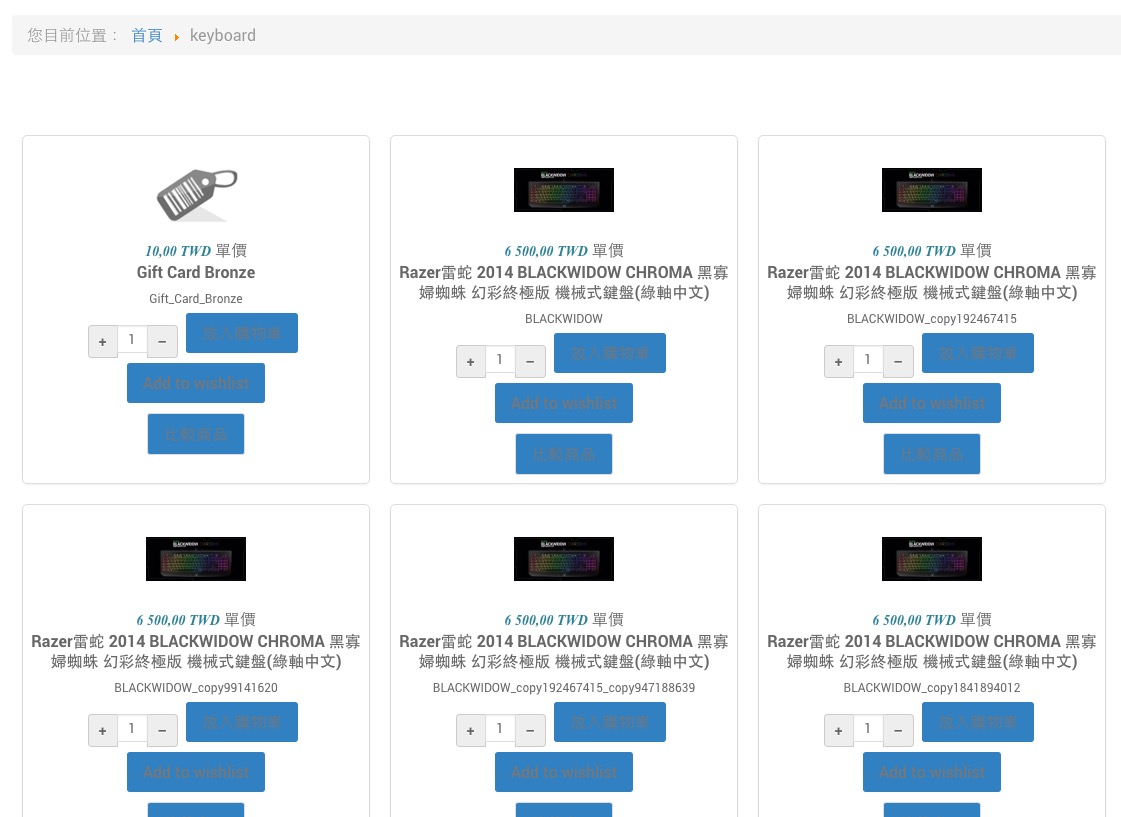1121x817 pixels.
Task: Open the BLACKWIDOW product keyboard thumbnail
Action: click(563, 189)
